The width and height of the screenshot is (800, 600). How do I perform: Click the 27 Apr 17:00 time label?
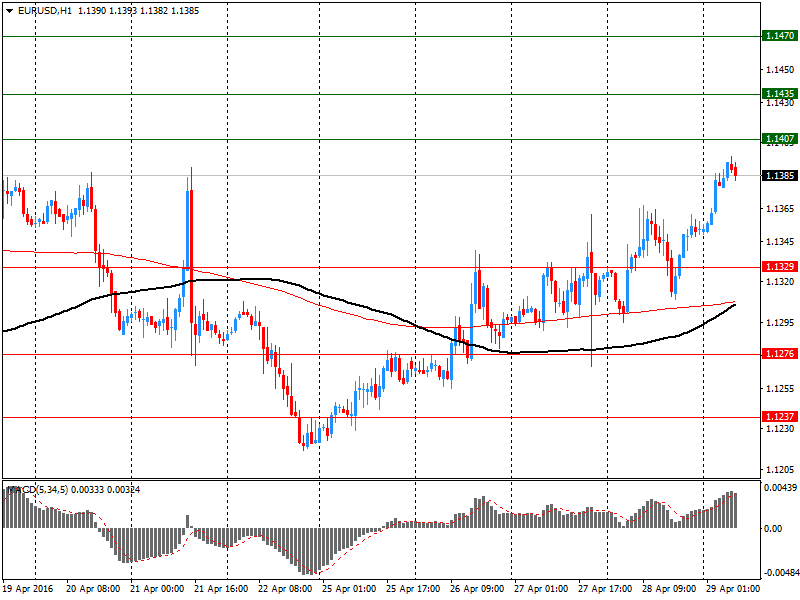coord(605,589)
